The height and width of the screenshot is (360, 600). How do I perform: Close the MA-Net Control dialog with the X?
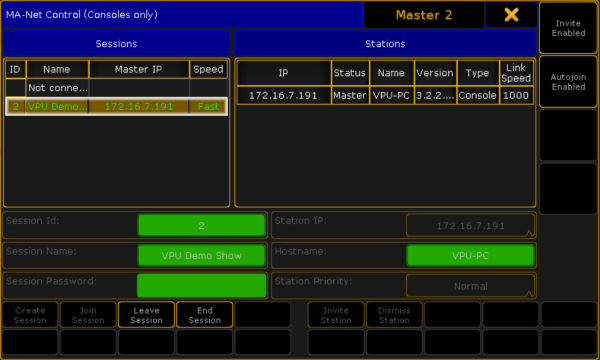(x=511, y=15)
